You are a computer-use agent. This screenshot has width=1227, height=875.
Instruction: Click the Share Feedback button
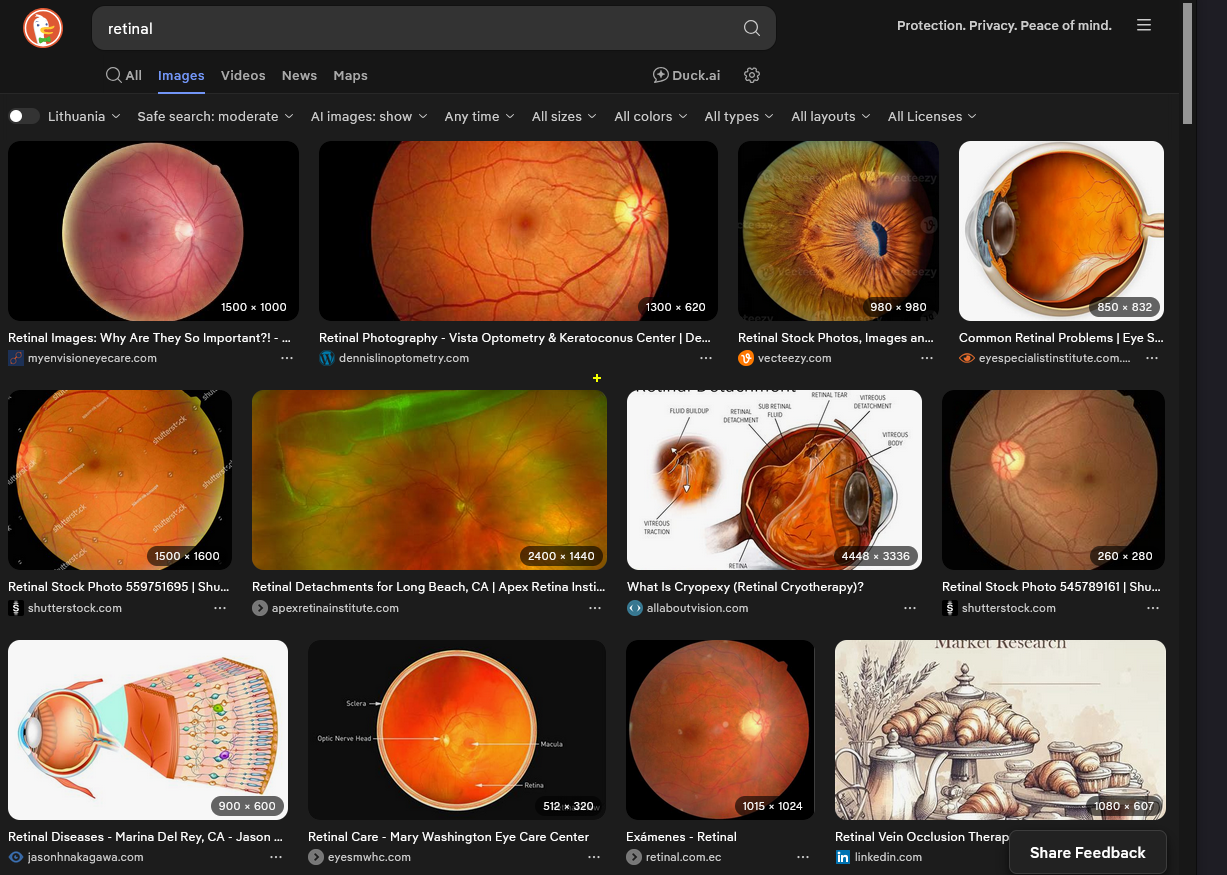point(1087,853)
